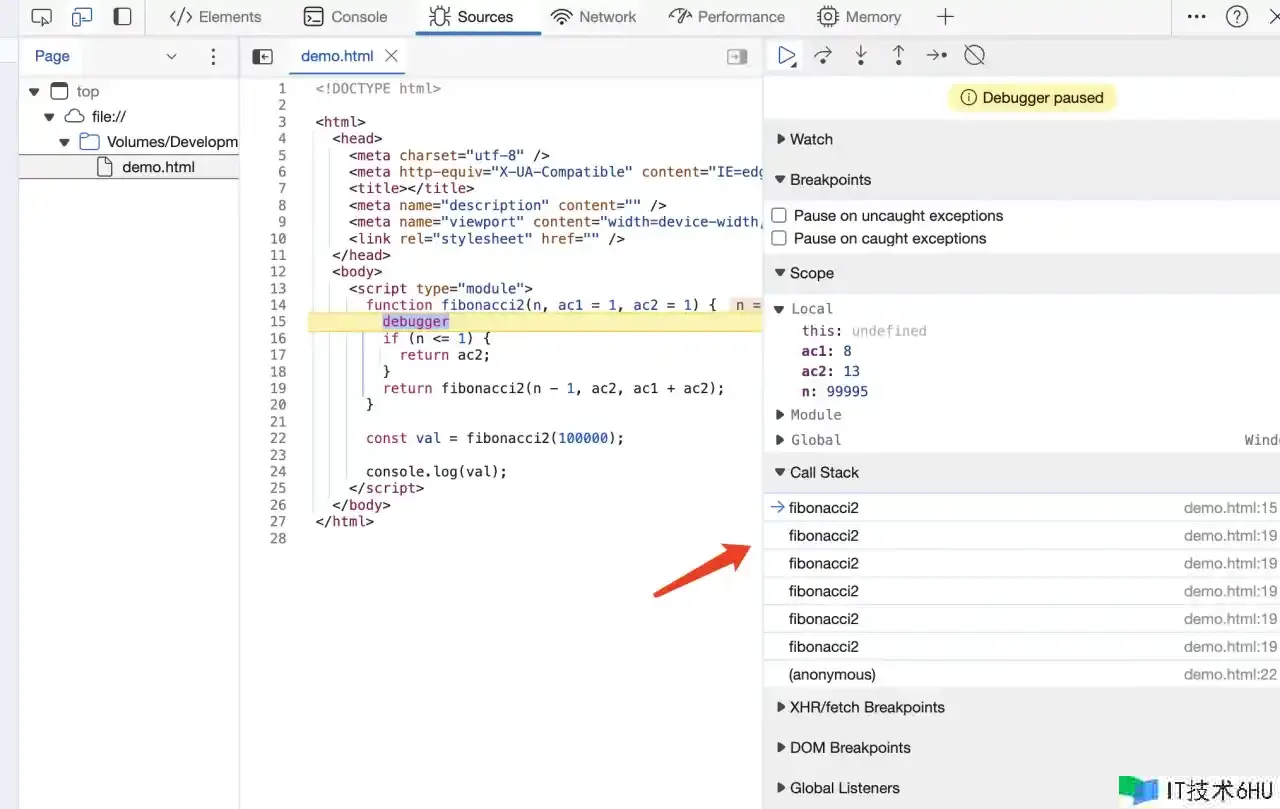Step into next function call
The height and width of the screenshot is (809, 1280).
(x=861, y=55)
